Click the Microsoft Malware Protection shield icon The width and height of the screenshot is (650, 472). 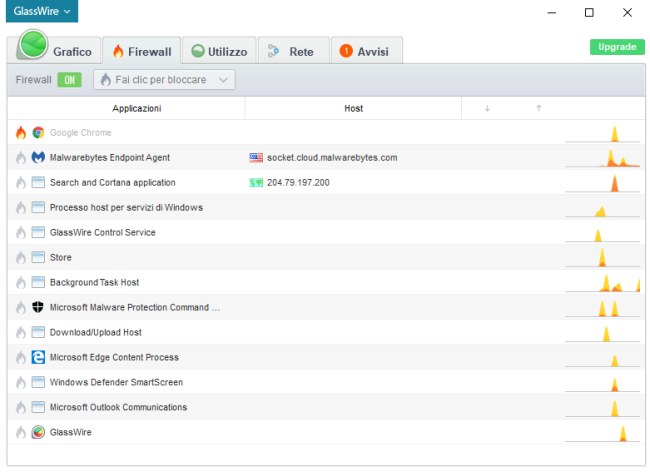[38, 307]
